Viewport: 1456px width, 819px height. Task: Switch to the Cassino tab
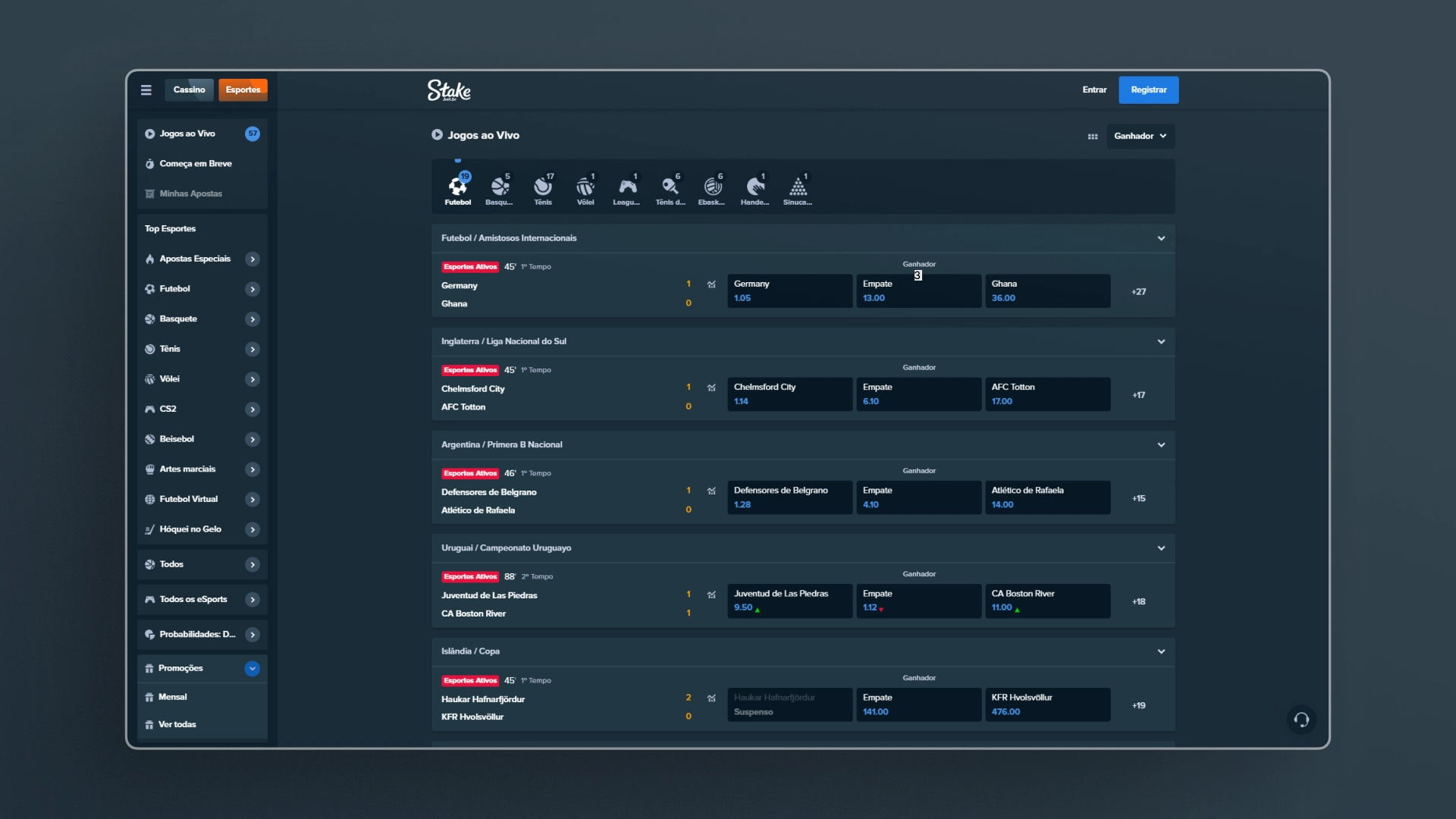(x=189, y=89)
